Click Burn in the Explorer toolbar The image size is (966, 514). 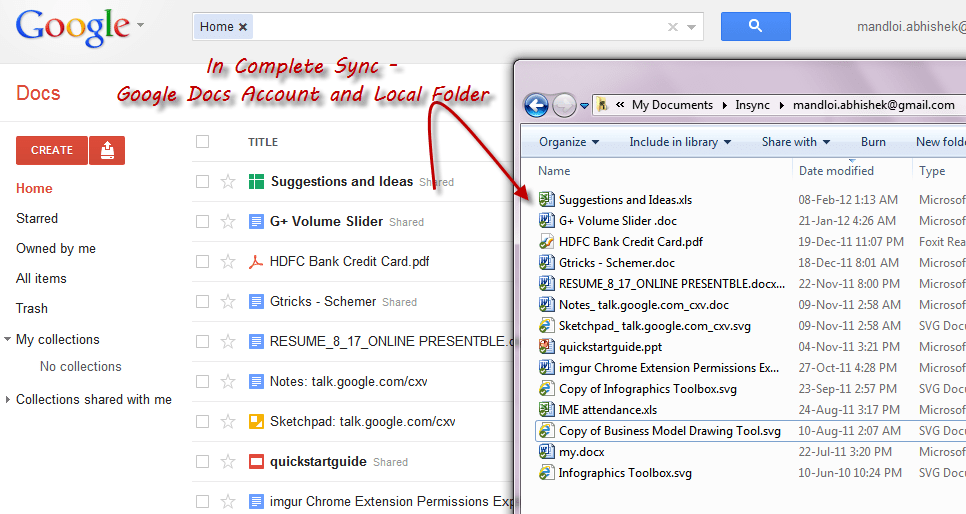(x=873, y=142)
